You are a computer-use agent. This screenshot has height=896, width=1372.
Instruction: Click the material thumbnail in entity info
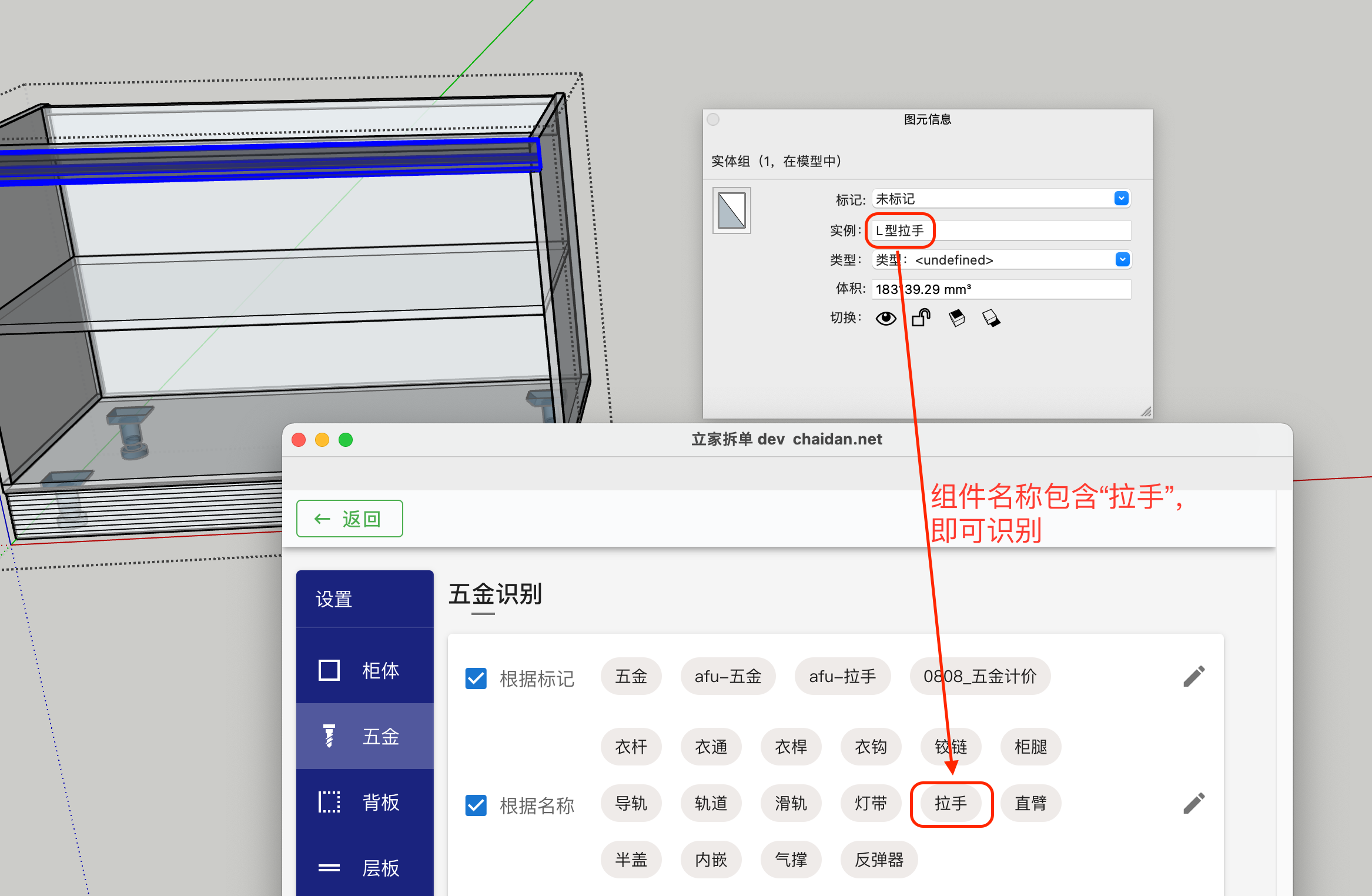[731, 210]
